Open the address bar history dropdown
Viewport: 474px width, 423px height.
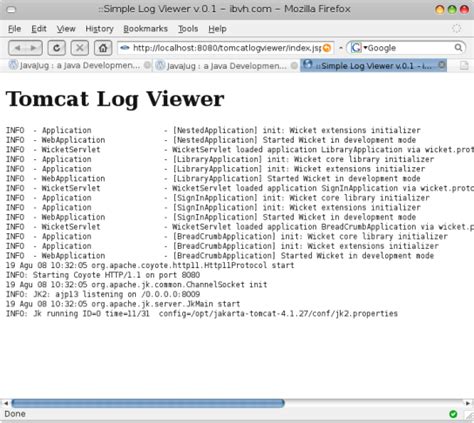341,48
